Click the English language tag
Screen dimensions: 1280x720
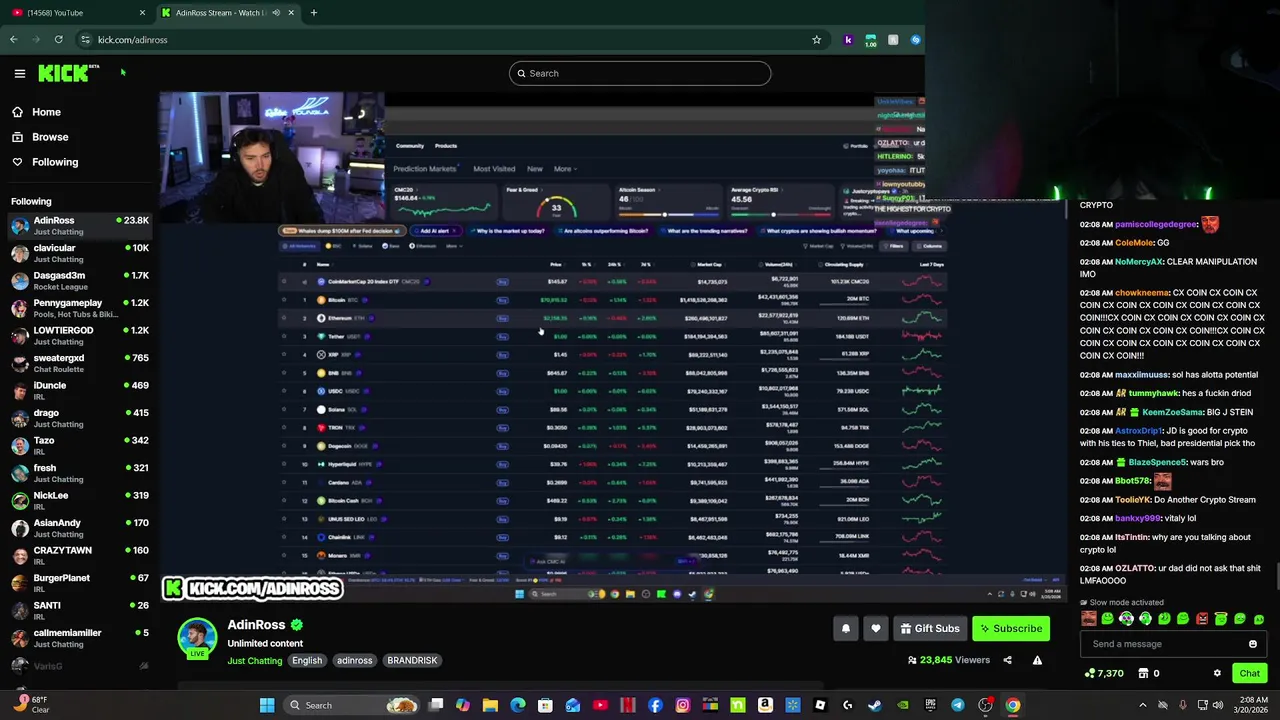click(307, 661)
